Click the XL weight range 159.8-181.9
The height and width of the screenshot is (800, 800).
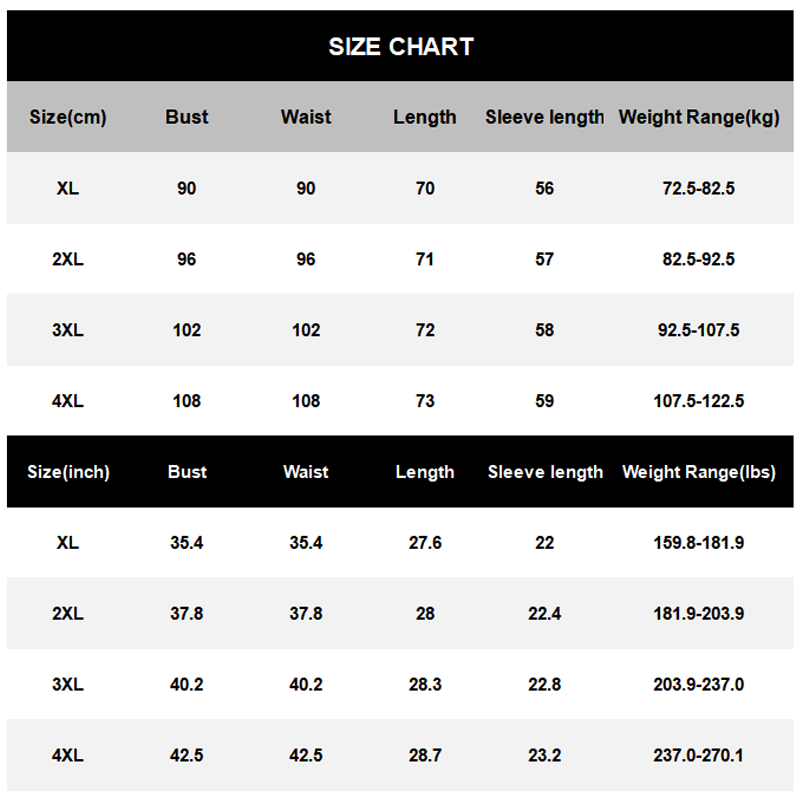point(697,543)
